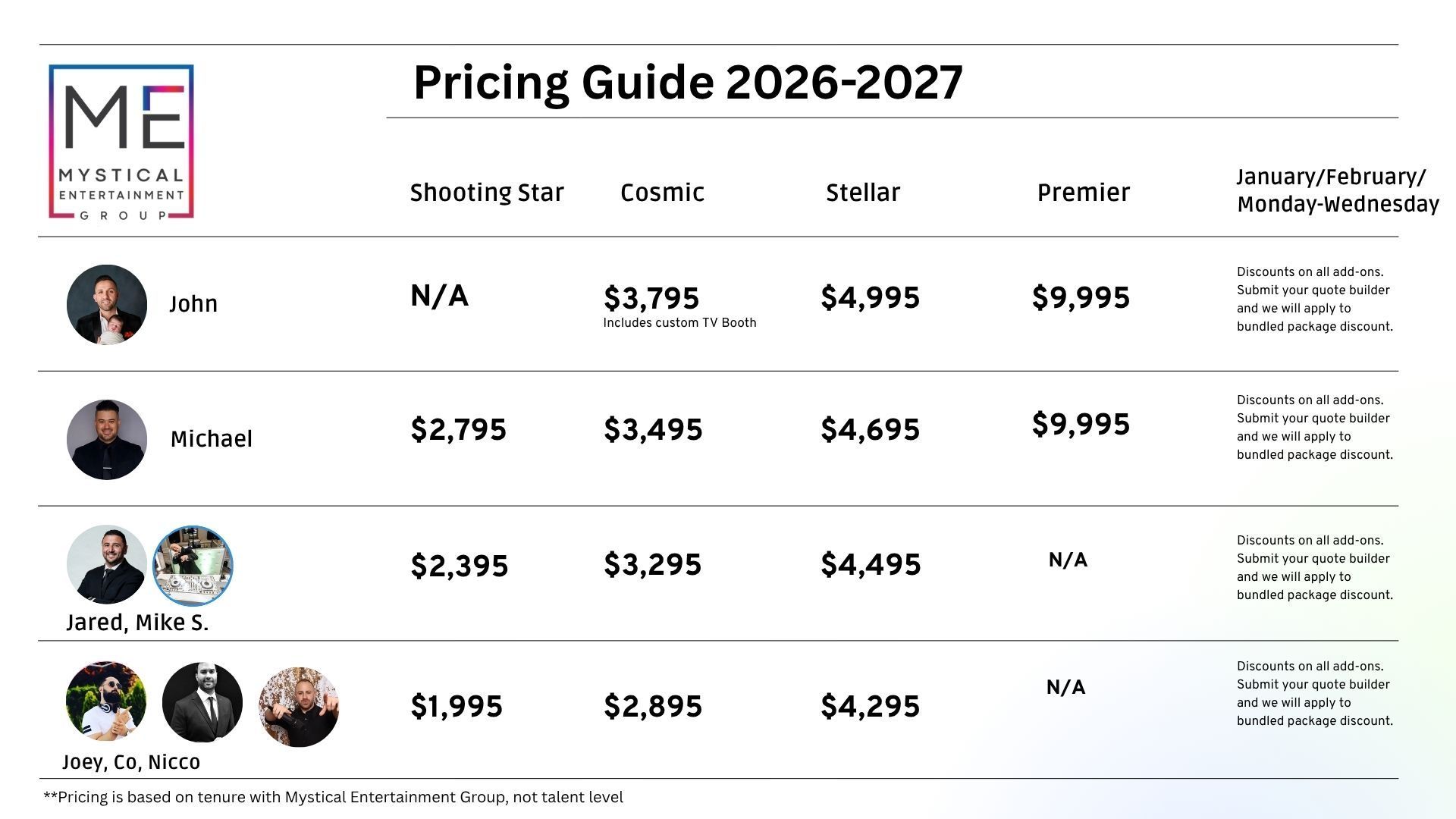The width and height of the screenshot is (1456, 819).
Task: Click the $1,995 Shooting Star price
Action: [x=457, y=706]
